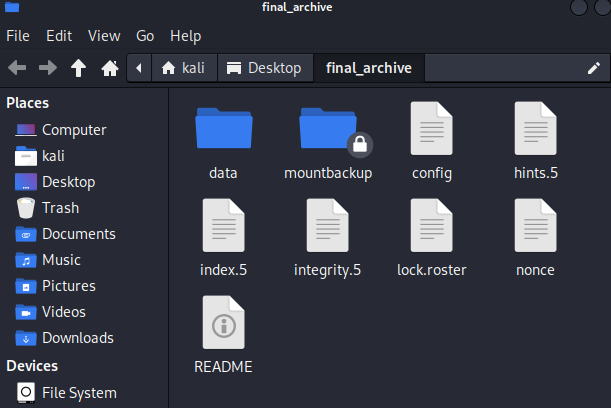Select the README info file icon
This screenshot has height=408, width=611.
point(224,322)
